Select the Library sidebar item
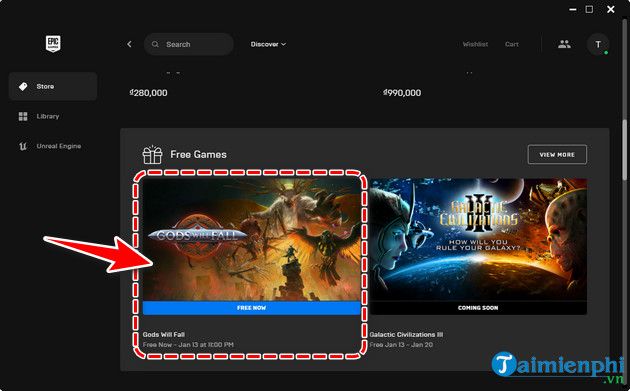This screenshot has height=391, width=630. 53,116
